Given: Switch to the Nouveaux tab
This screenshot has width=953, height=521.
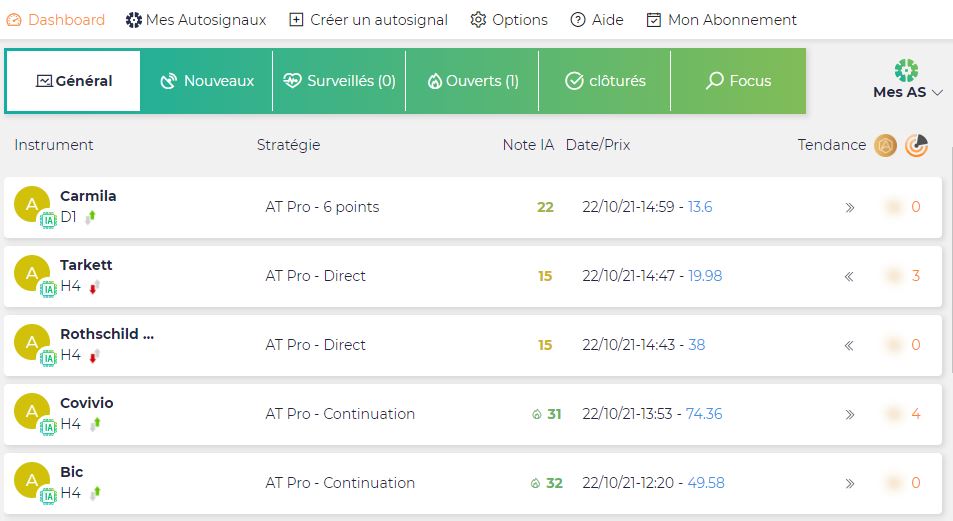Looking at the screenshot, I should coord(207,81).
